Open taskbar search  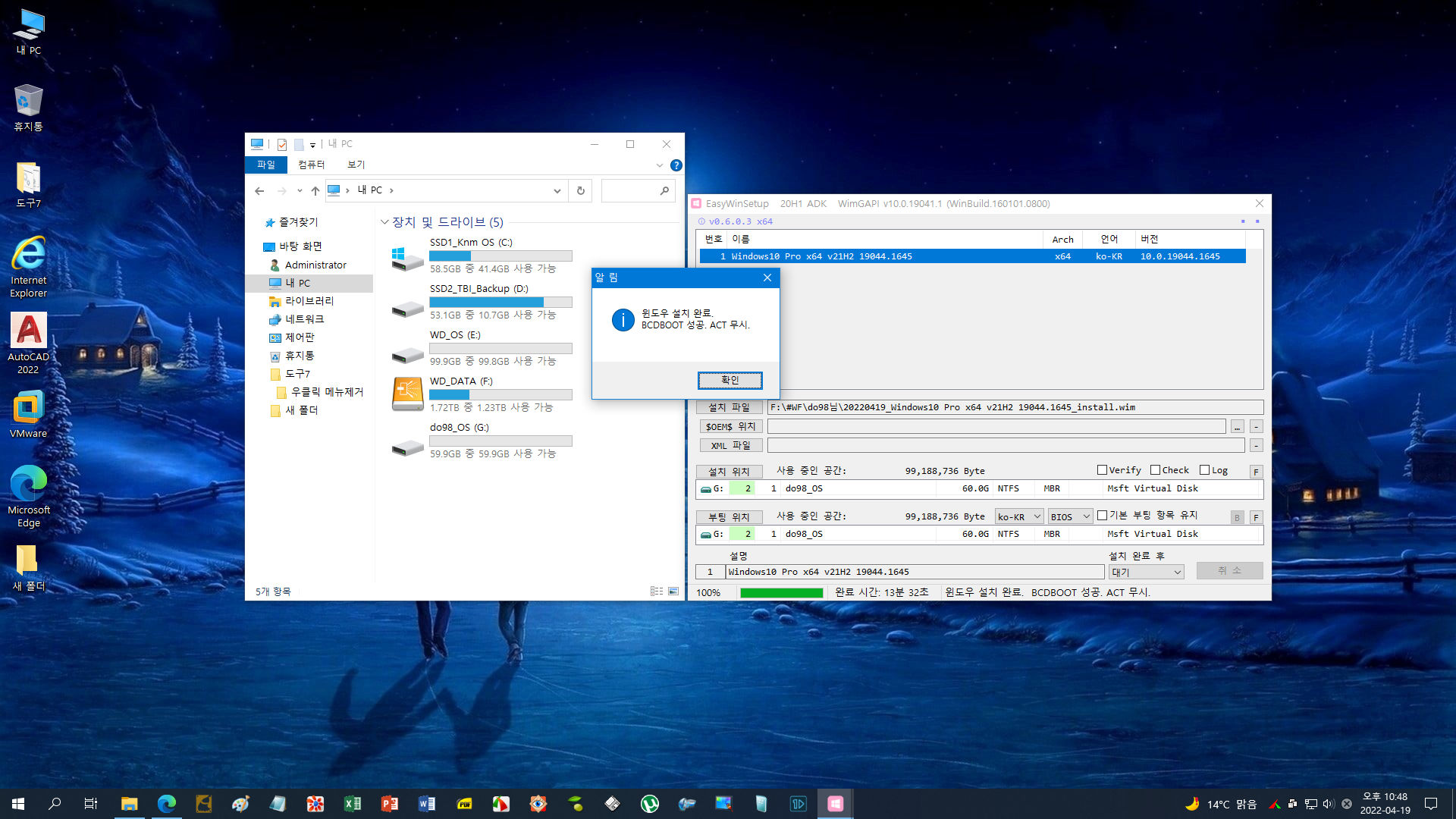[x=55, y=804]
